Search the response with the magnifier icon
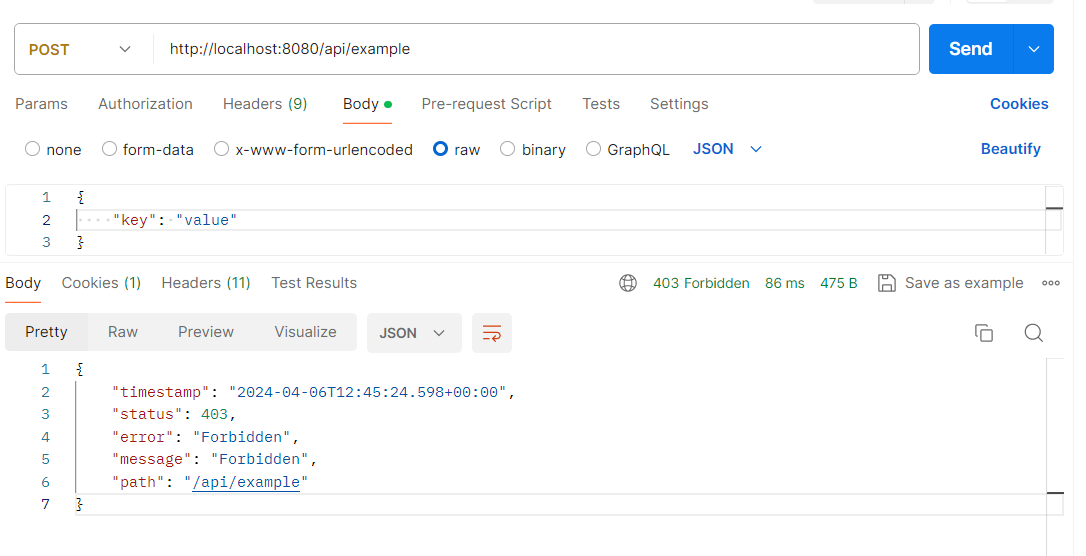This screenshot has width=1086, height=556. [1034, 333]
